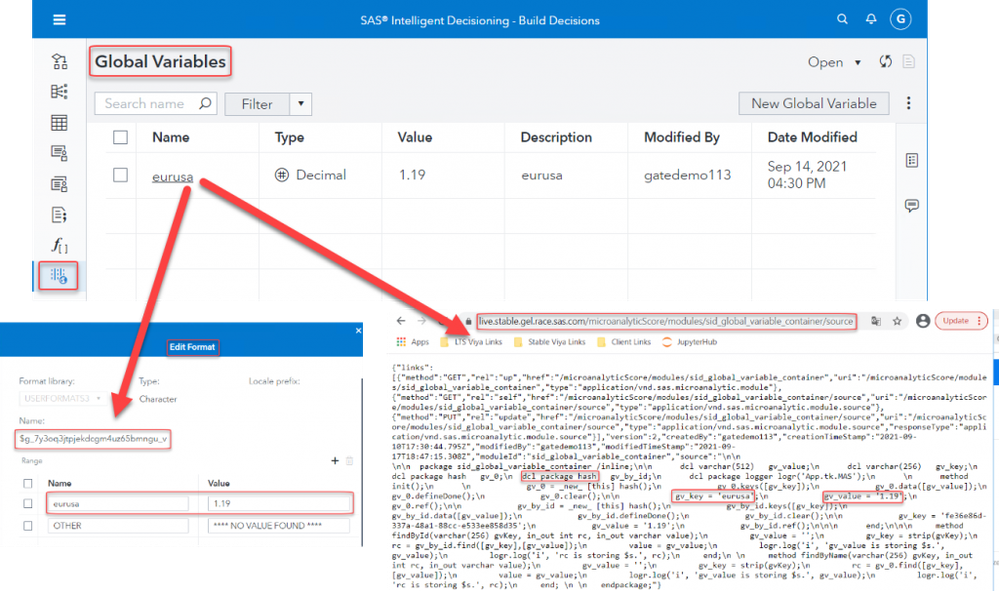999x591 pixels.
Task: Click the New Global Variable button
Action: 814,103
